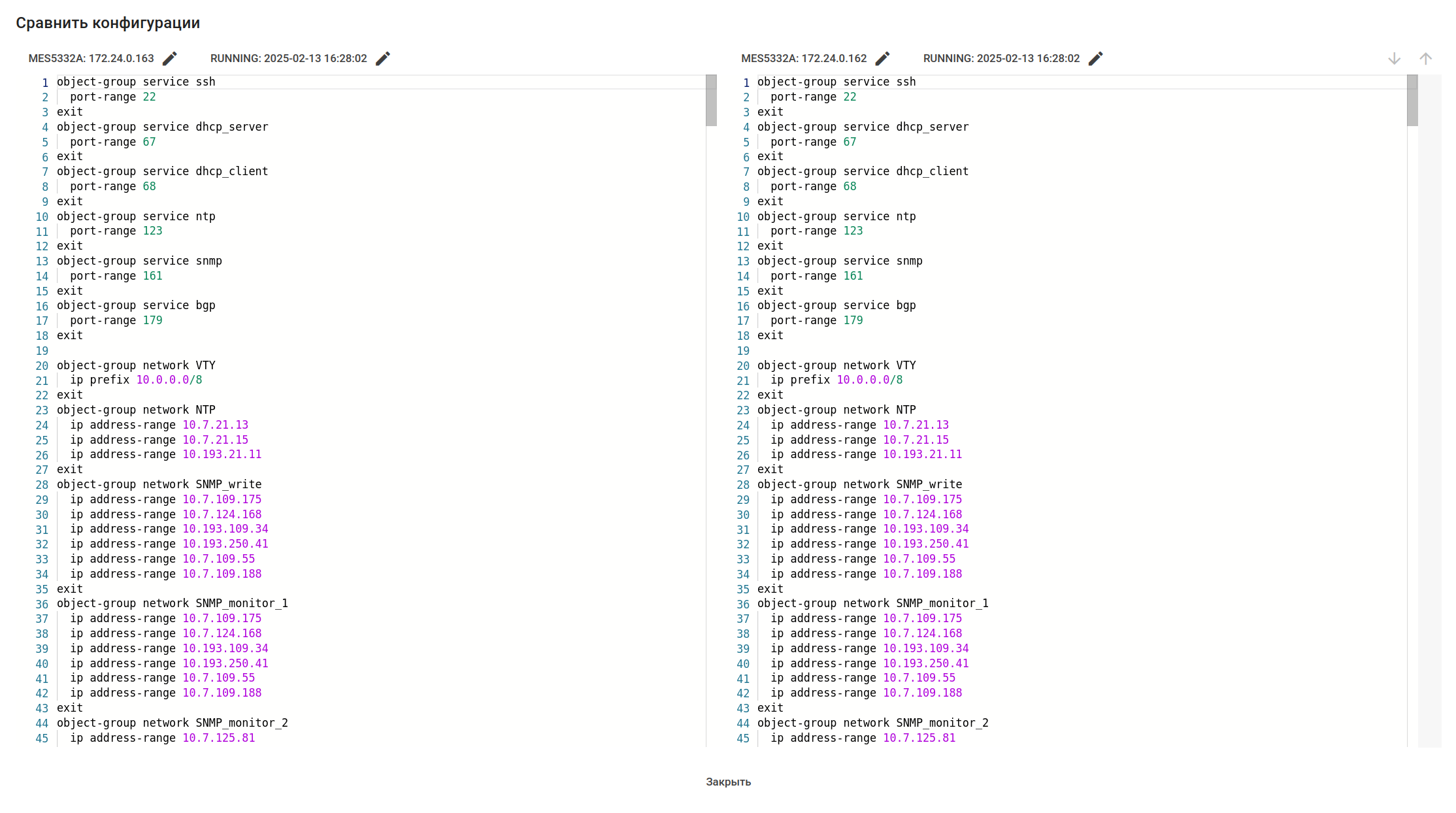Click the 'MES5332A: 172.24.0.163' device label

pyautogui.click(x=91, y=59)
